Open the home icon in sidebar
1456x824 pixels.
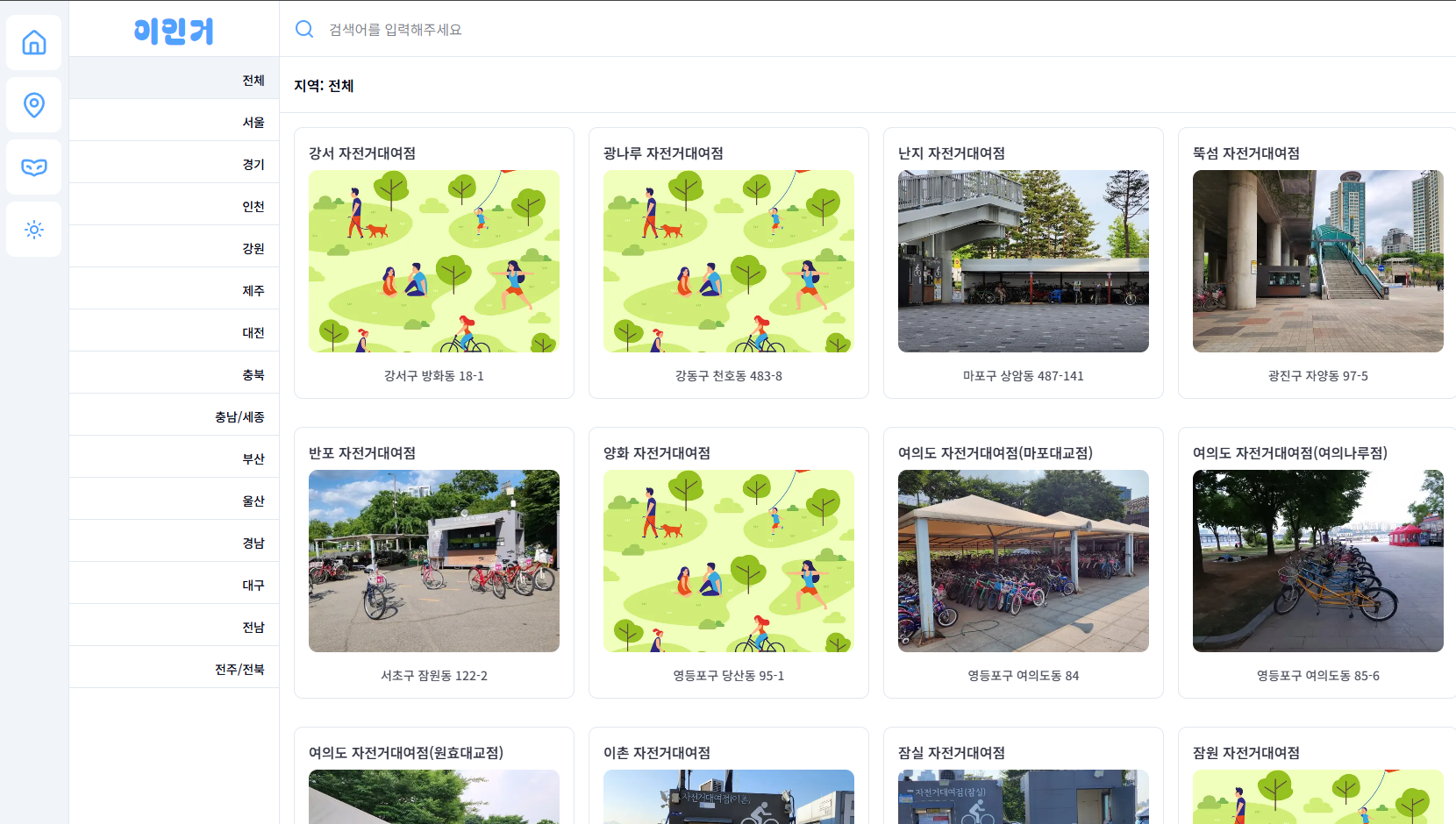[x=34, y=43]
